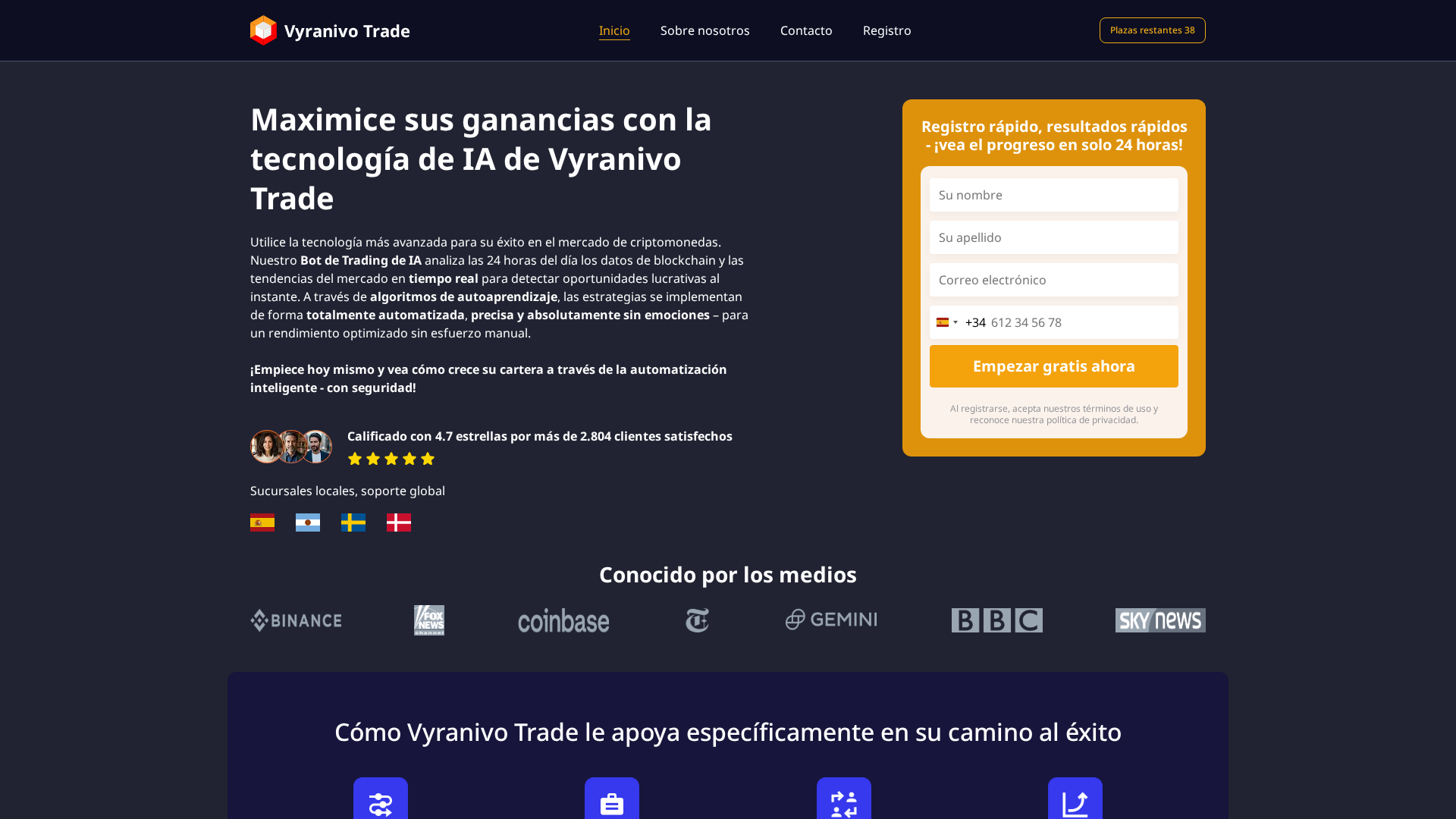Image resolution: width=1456 pixels, height=819 pixels.
Task: Select the Coinbase logo
Action: click(563, 620)
